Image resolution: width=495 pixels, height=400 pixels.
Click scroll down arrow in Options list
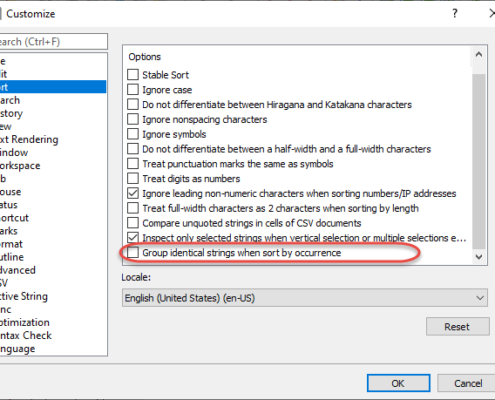[479, 257]
